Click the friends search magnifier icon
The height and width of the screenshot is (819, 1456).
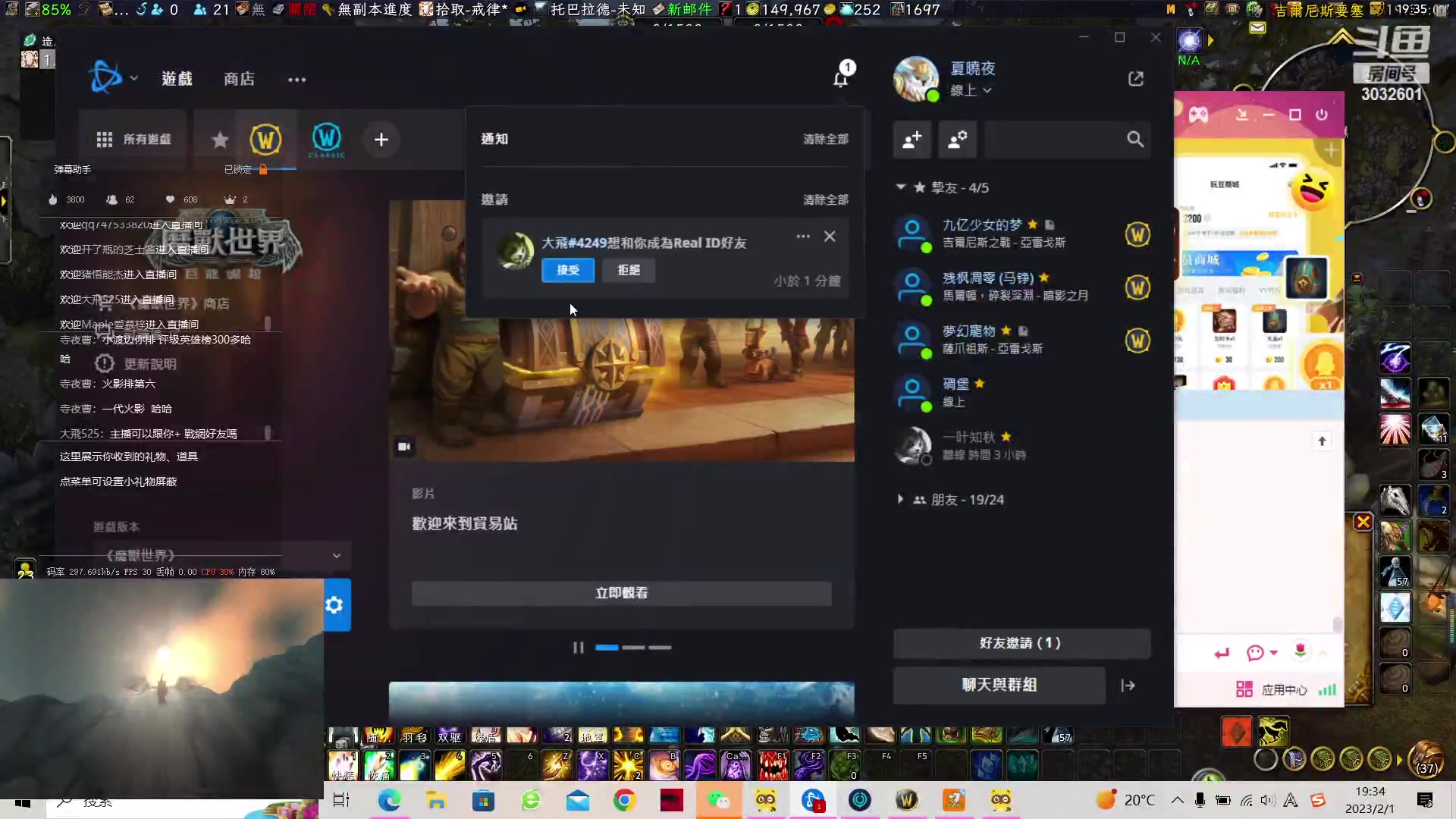(1135, 140)
